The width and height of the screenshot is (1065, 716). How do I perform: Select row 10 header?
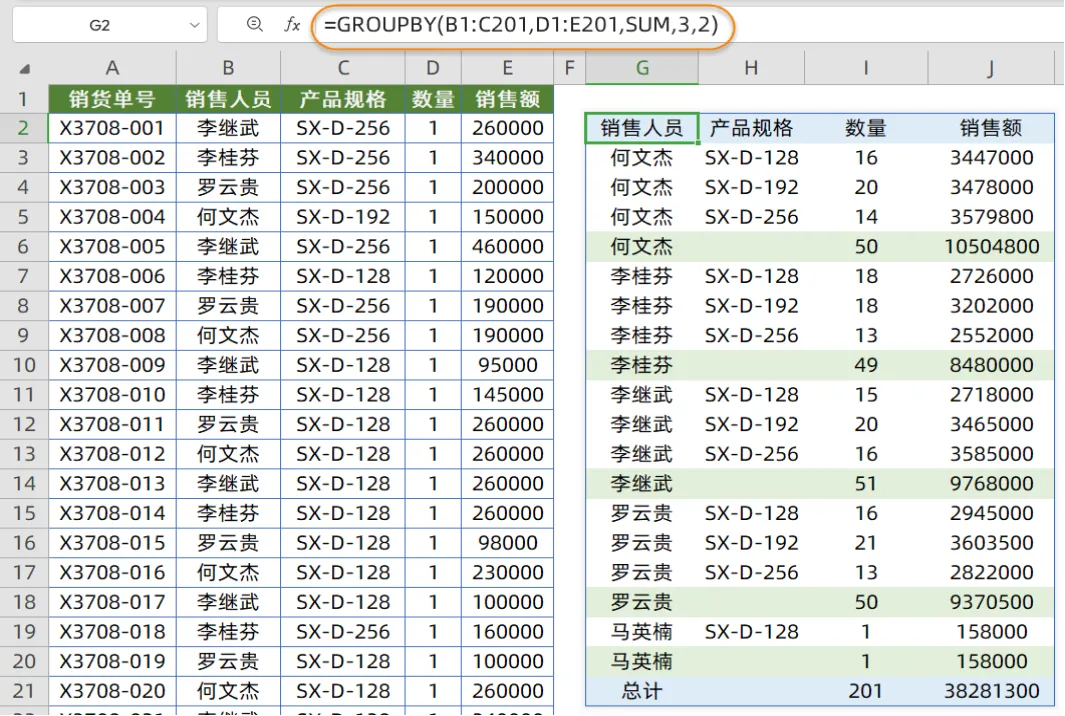pos(23,365)
